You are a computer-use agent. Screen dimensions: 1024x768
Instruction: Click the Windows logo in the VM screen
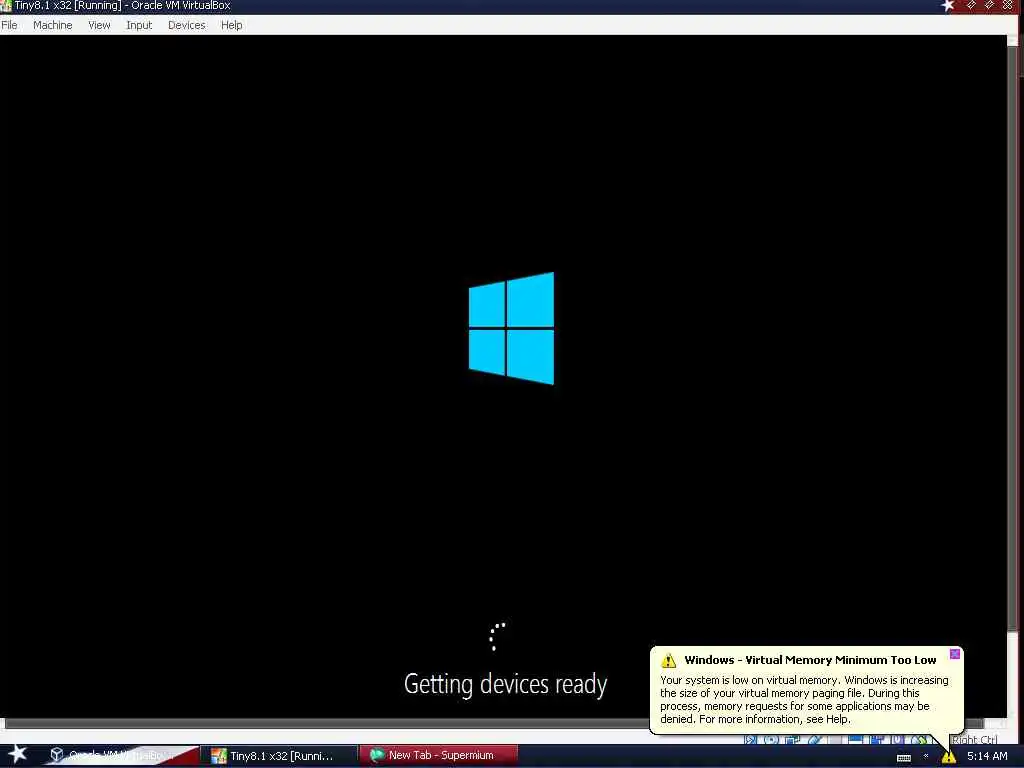511,328
